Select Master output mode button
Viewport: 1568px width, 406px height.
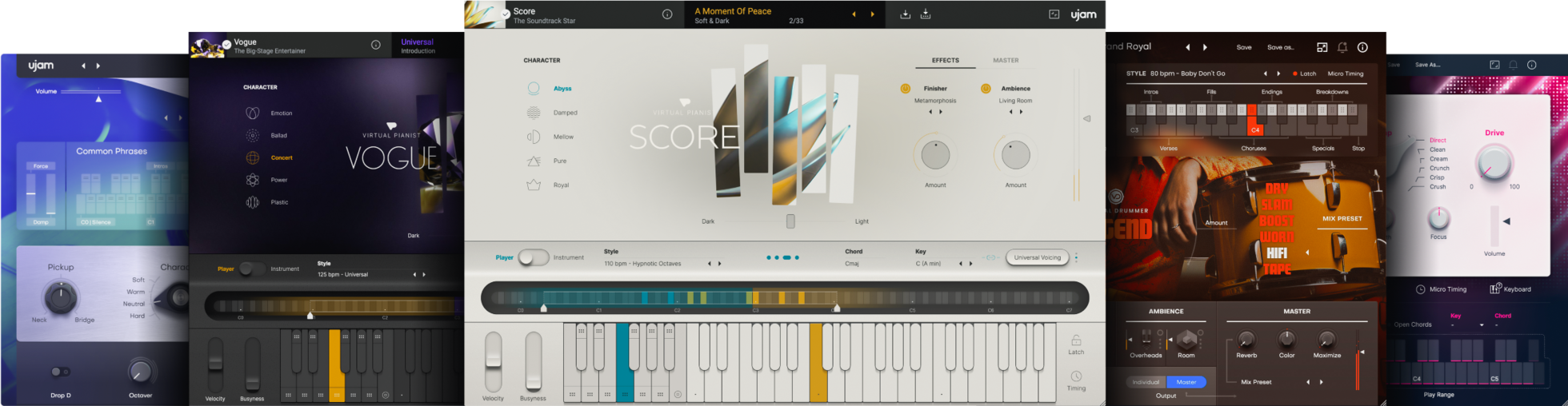(1186, 382)
